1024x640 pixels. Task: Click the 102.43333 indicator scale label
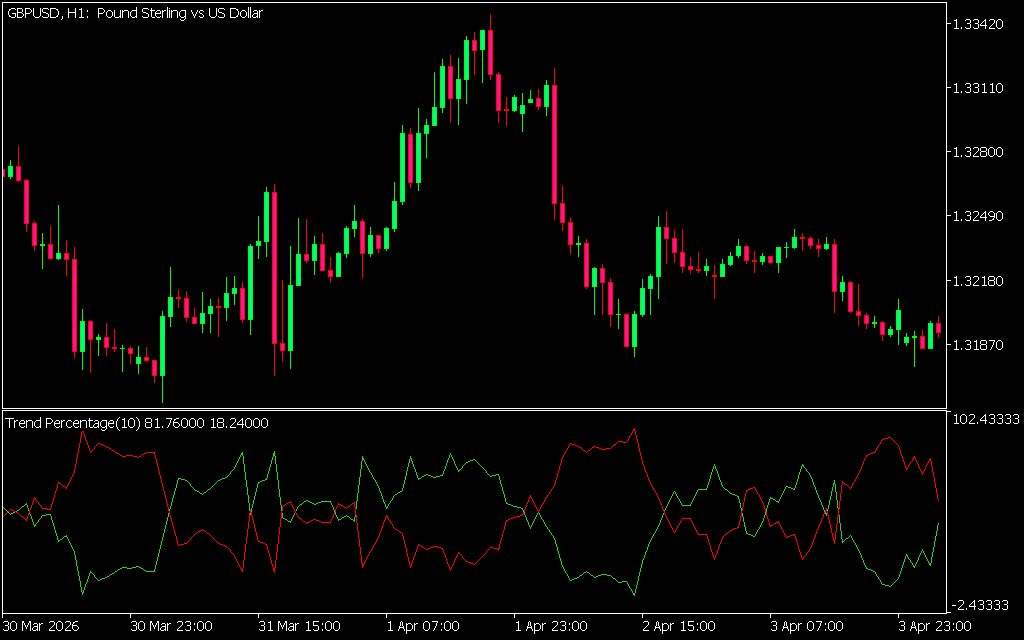tap(986, 420)
